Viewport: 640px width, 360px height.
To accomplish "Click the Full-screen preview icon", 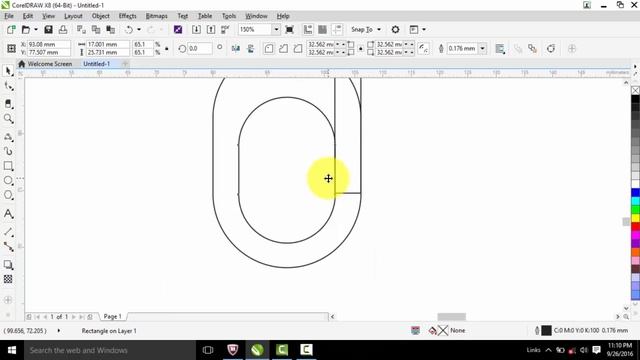I will 289,29.
